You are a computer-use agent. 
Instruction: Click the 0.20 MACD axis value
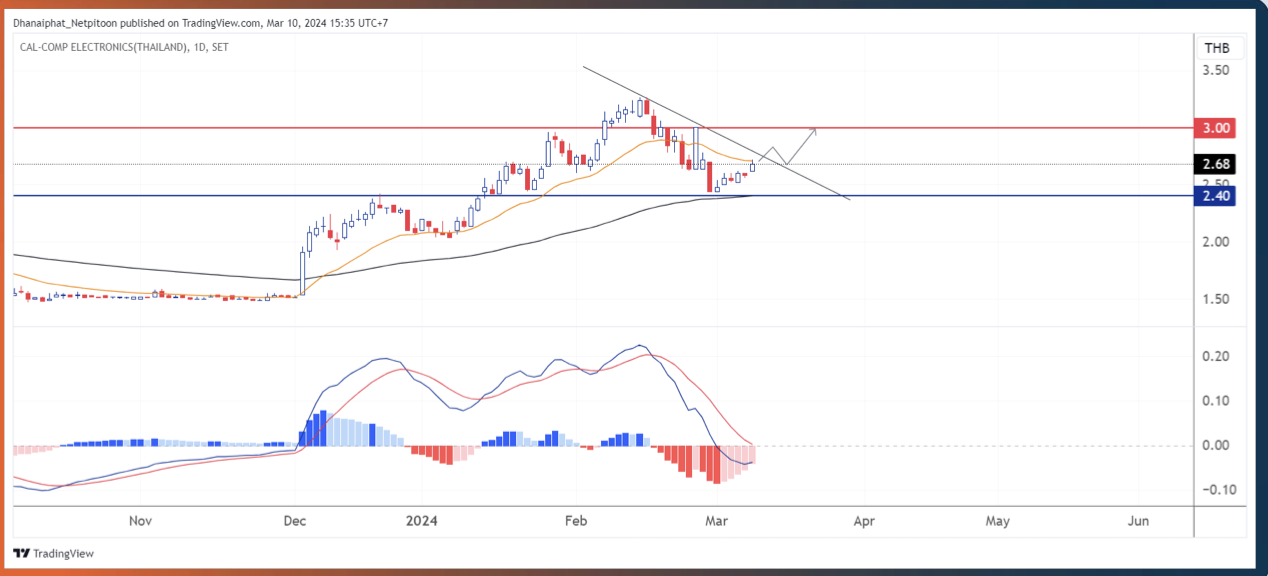click(1216, 356)
